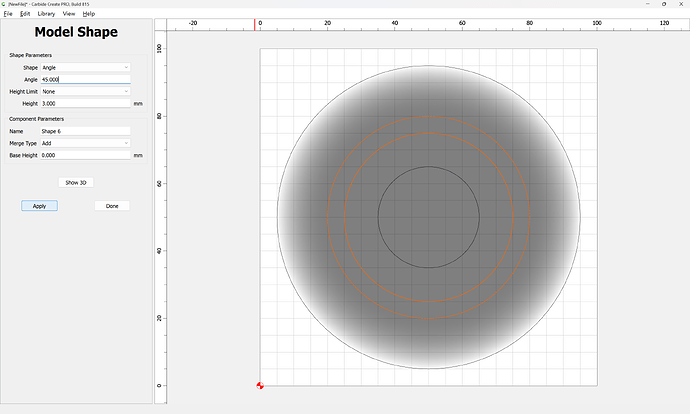Click the Done button
The height and width of the screenshot is (414, 690).
112,206
